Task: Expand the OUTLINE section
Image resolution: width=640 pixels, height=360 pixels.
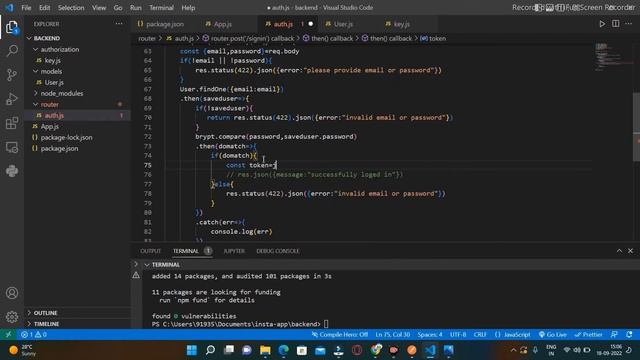Action: pos(78,313)
